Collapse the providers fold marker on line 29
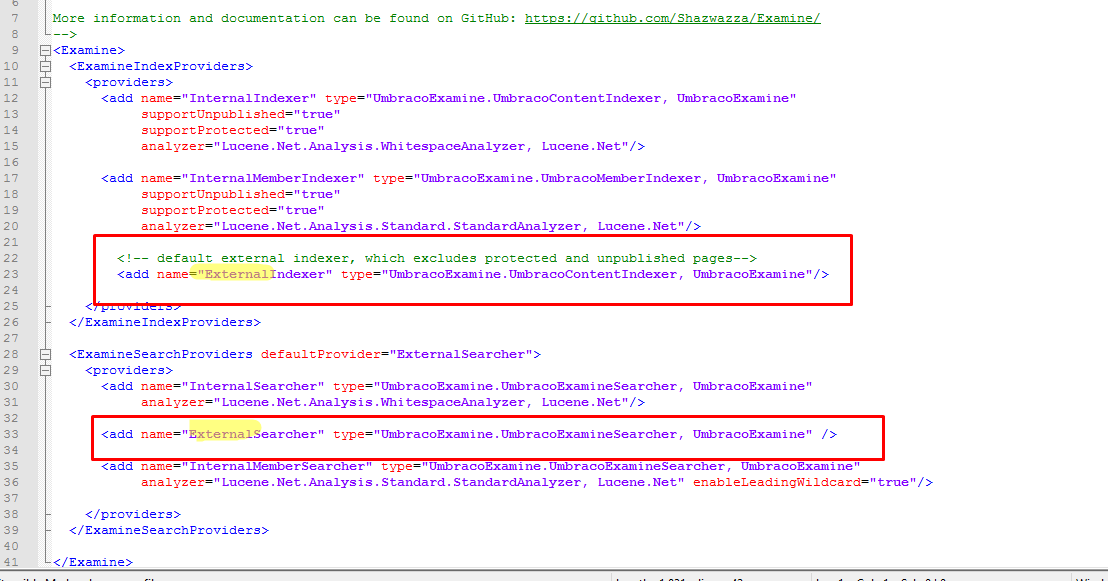 pos(45,370)
